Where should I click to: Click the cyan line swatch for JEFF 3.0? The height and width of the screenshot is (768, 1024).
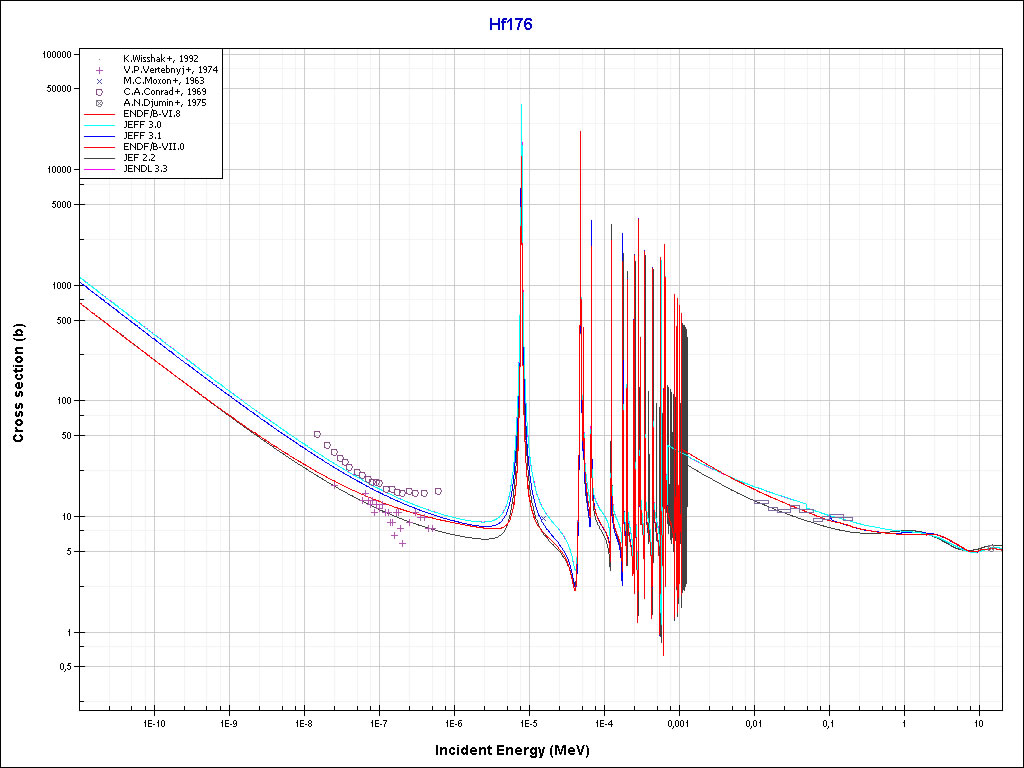[100, 125]
